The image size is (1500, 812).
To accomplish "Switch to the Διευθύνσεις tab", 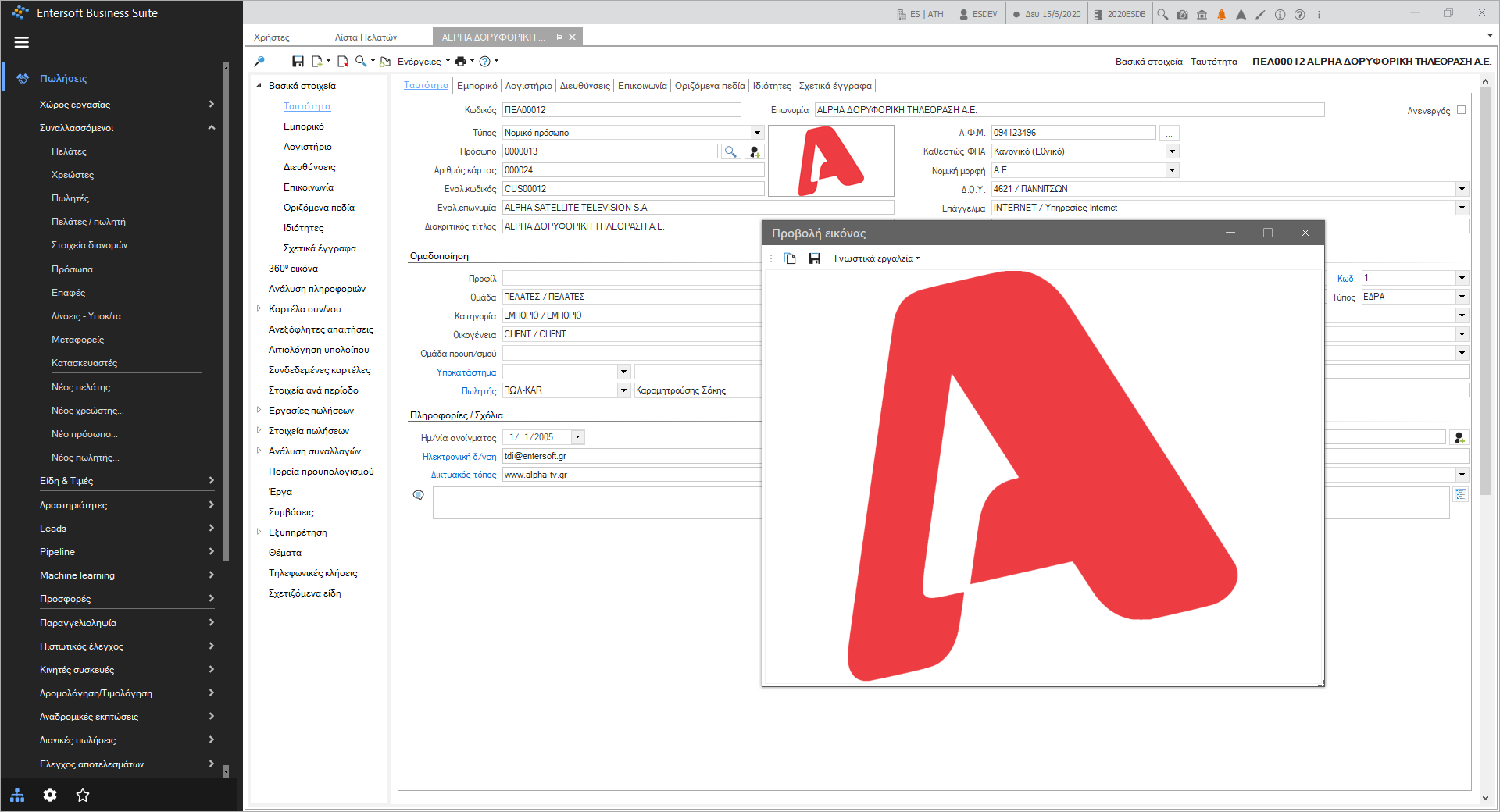I will point(584,86).
